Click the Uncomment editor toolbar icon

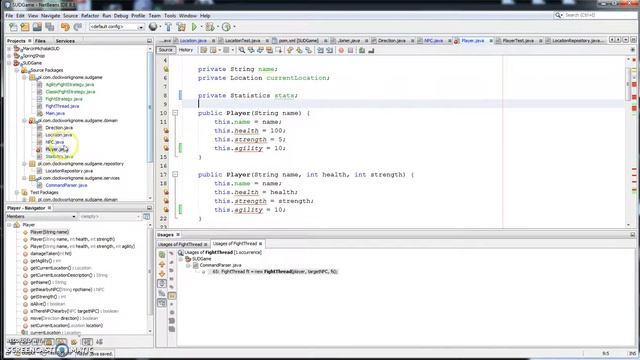click(x=371, y=50)
